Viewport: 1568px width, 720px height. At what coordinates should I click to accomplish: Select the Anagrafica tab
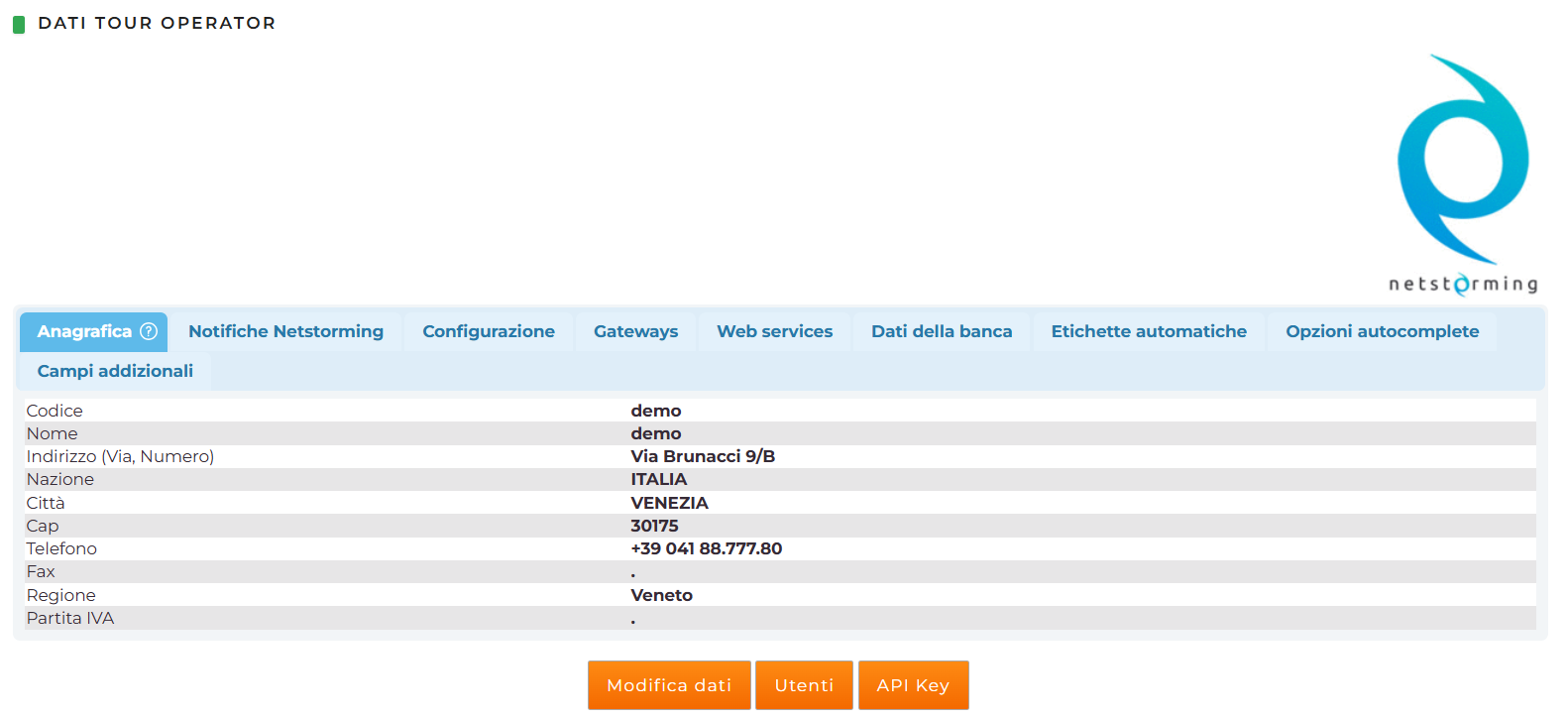coord(84,331)
